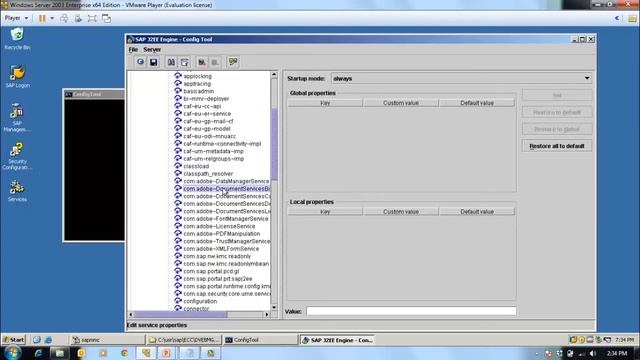Click the Windows 7 Start orb
This screenshot has width=640, height=360.
click(x=12, y=353)
